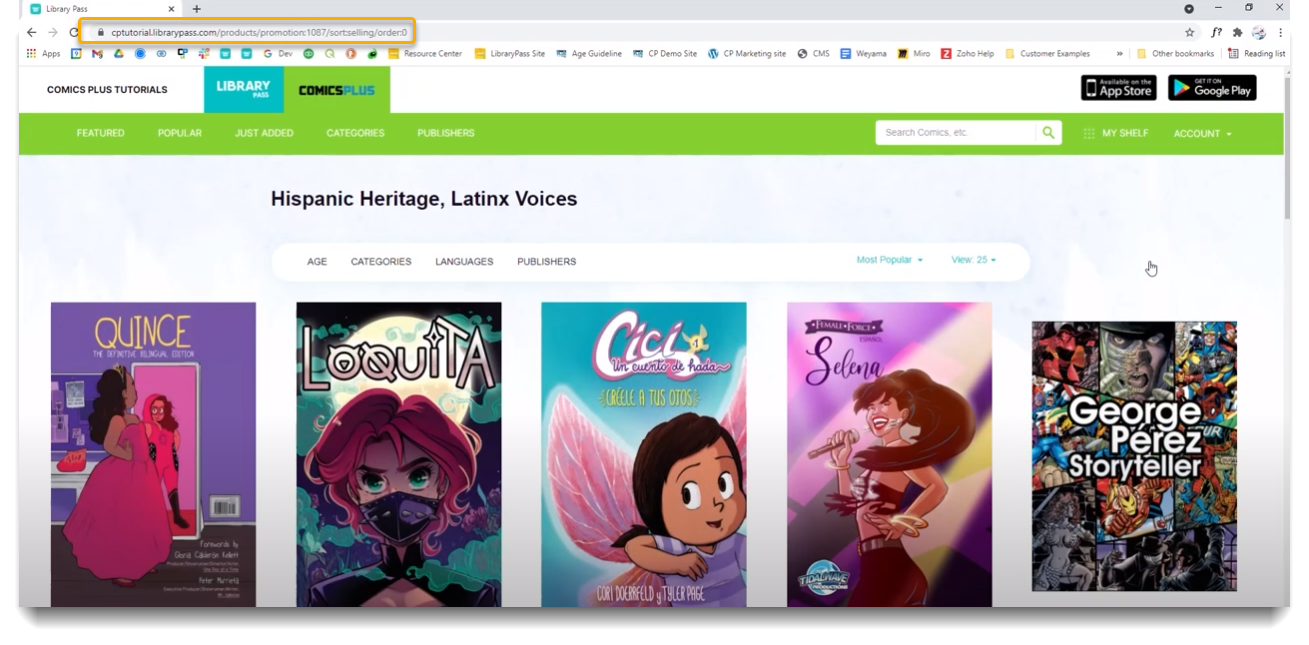The height and width of the screenshot is (645, 1309).
Task: Open the View: 25 dropdown
Action: [973, 260]
